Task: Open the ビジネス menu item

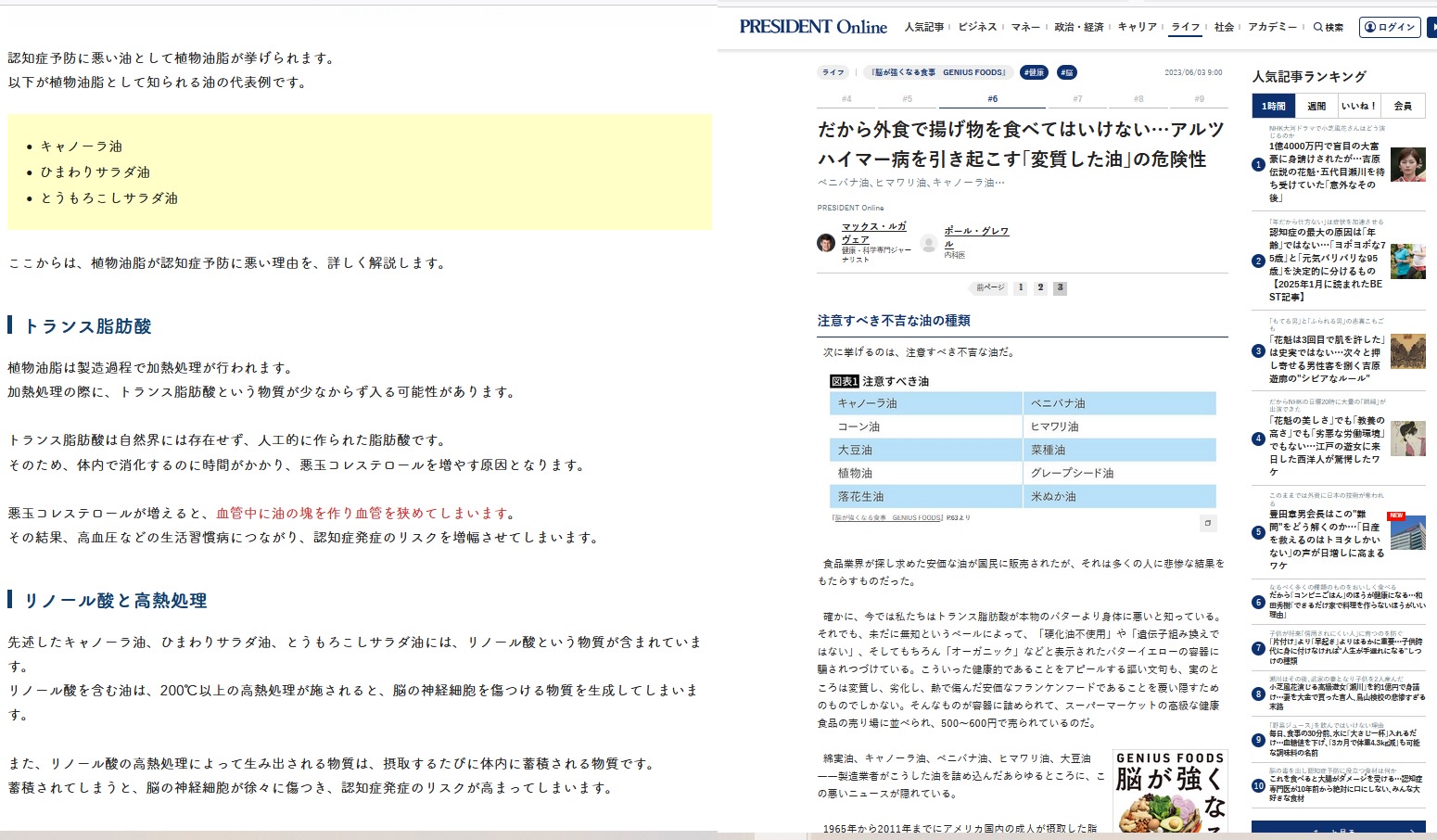Action: click(x=977, y=27)
